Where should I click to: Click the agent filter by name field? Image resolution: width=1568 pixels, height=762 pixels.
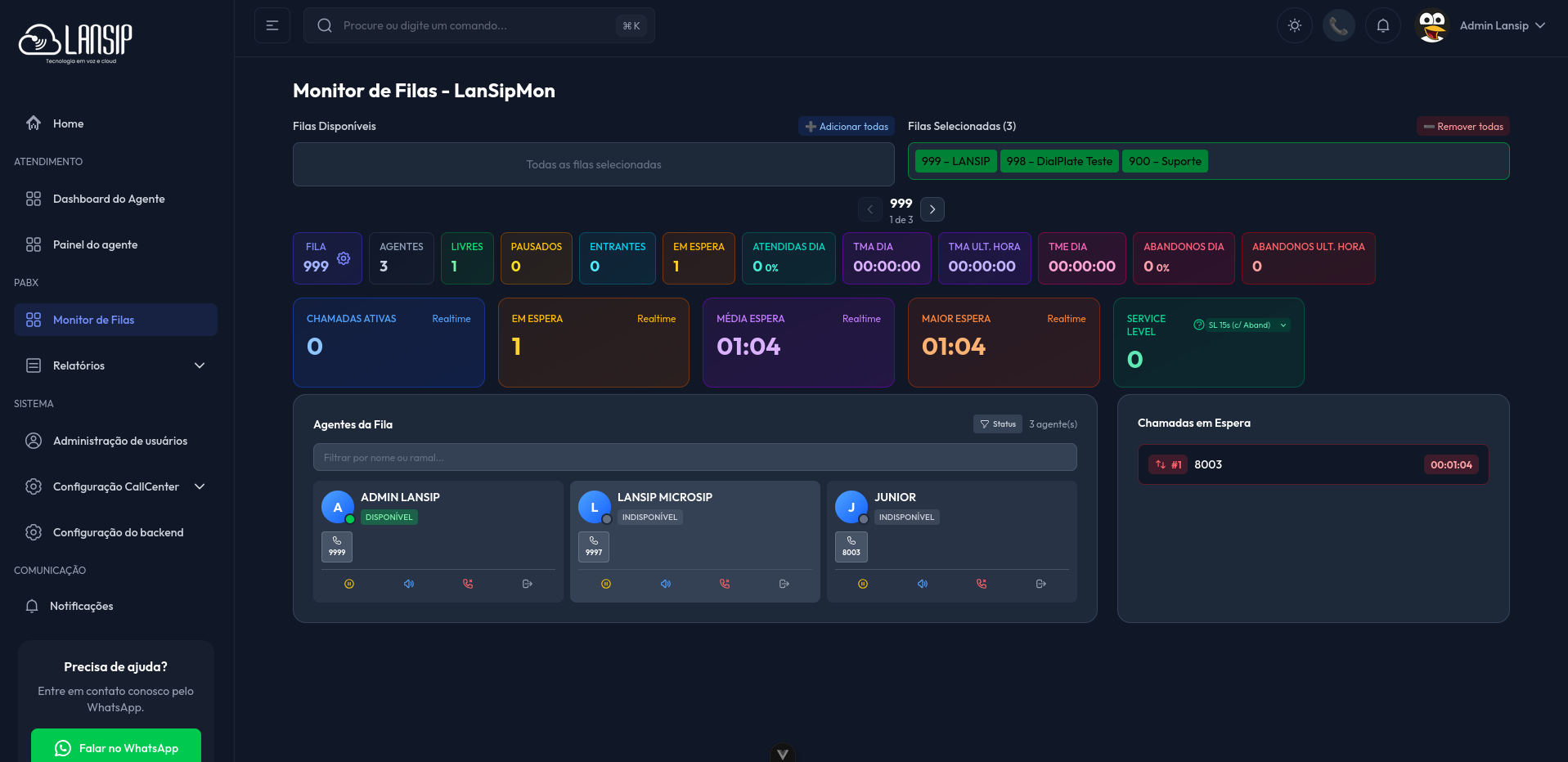(x=694, y=457)
